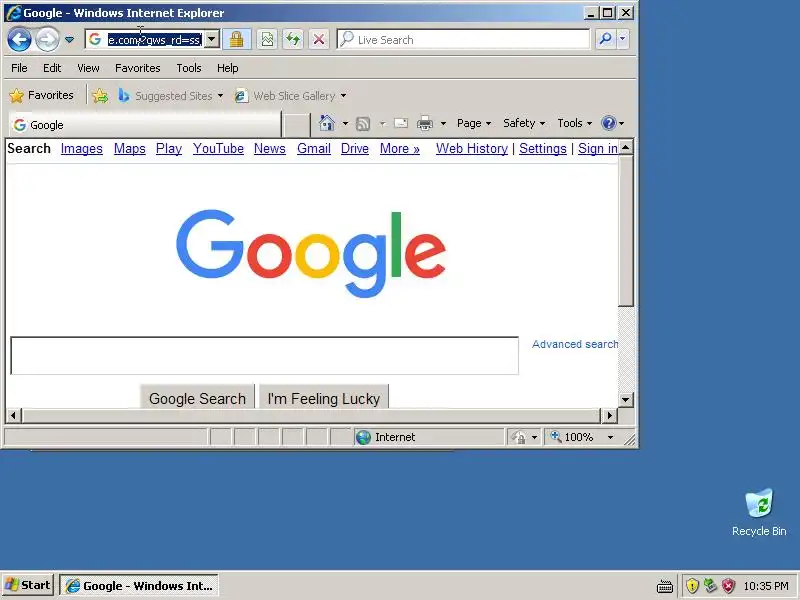Open Web Slice Gallery dropdown
Screen dimensions: 800x600
(290, 95)
